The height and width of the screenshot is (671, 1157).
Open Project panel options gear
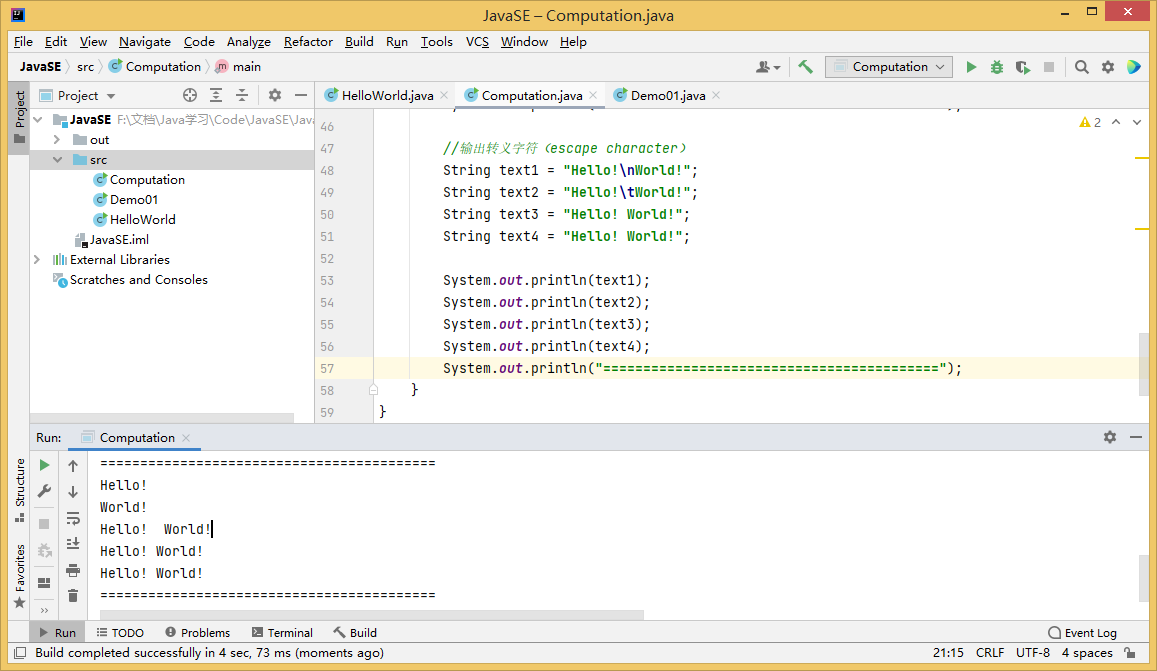(x=274, y=95)
